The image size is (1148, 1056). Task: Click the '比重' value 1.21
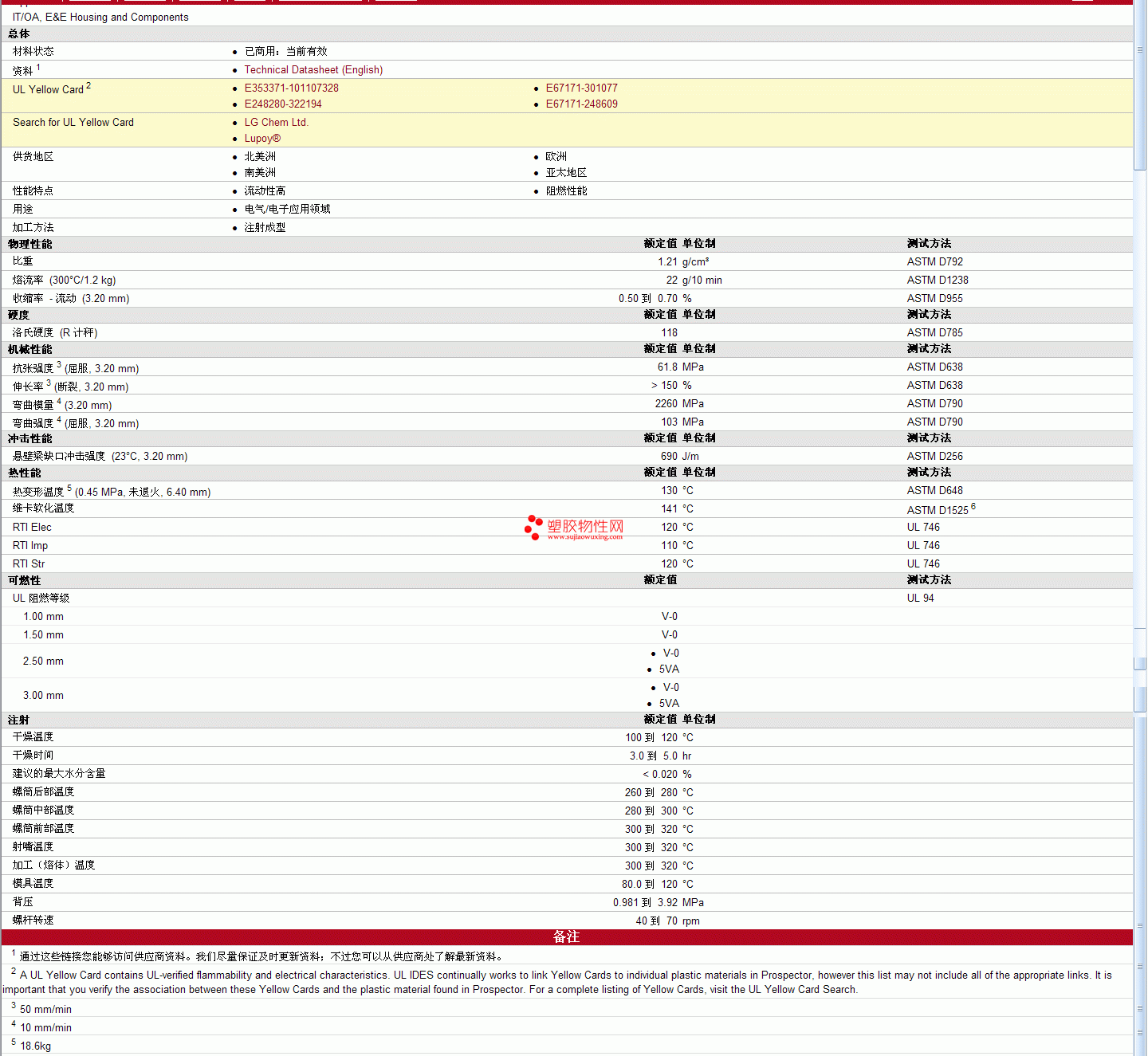pos(667,262)
